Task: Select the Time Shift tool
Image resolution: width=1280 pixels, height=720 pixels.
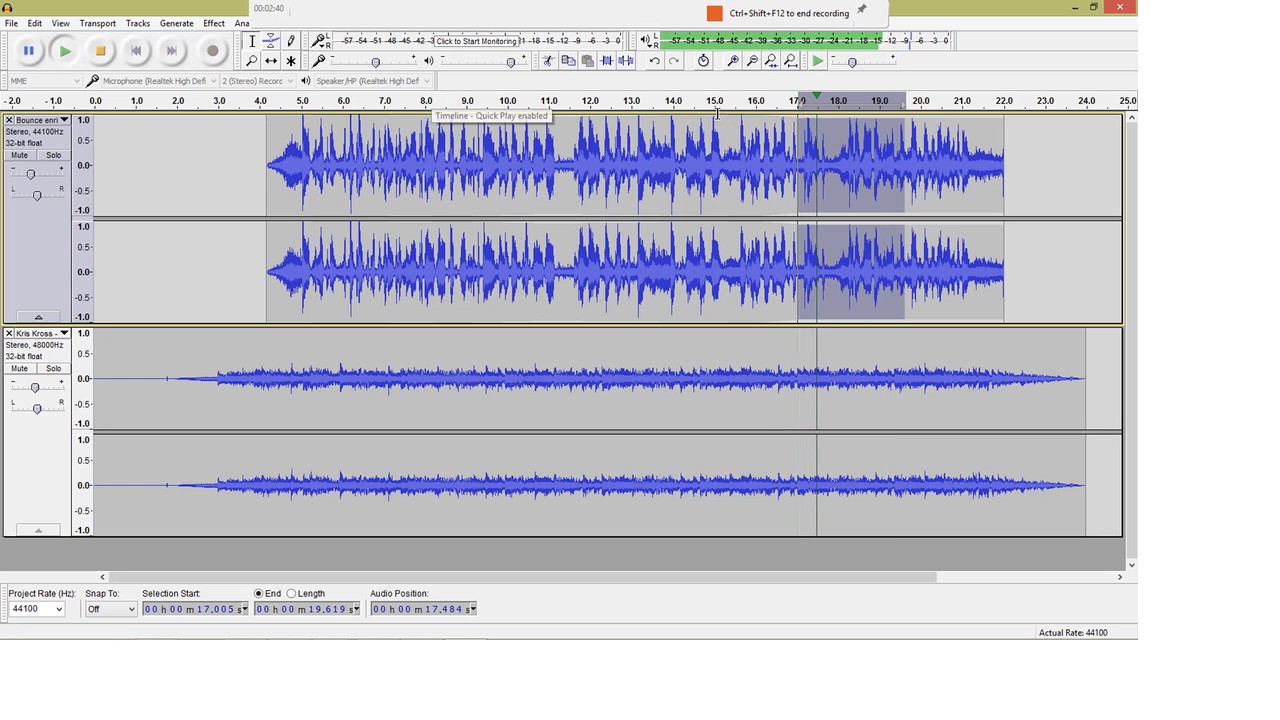Action: point(271,61)
